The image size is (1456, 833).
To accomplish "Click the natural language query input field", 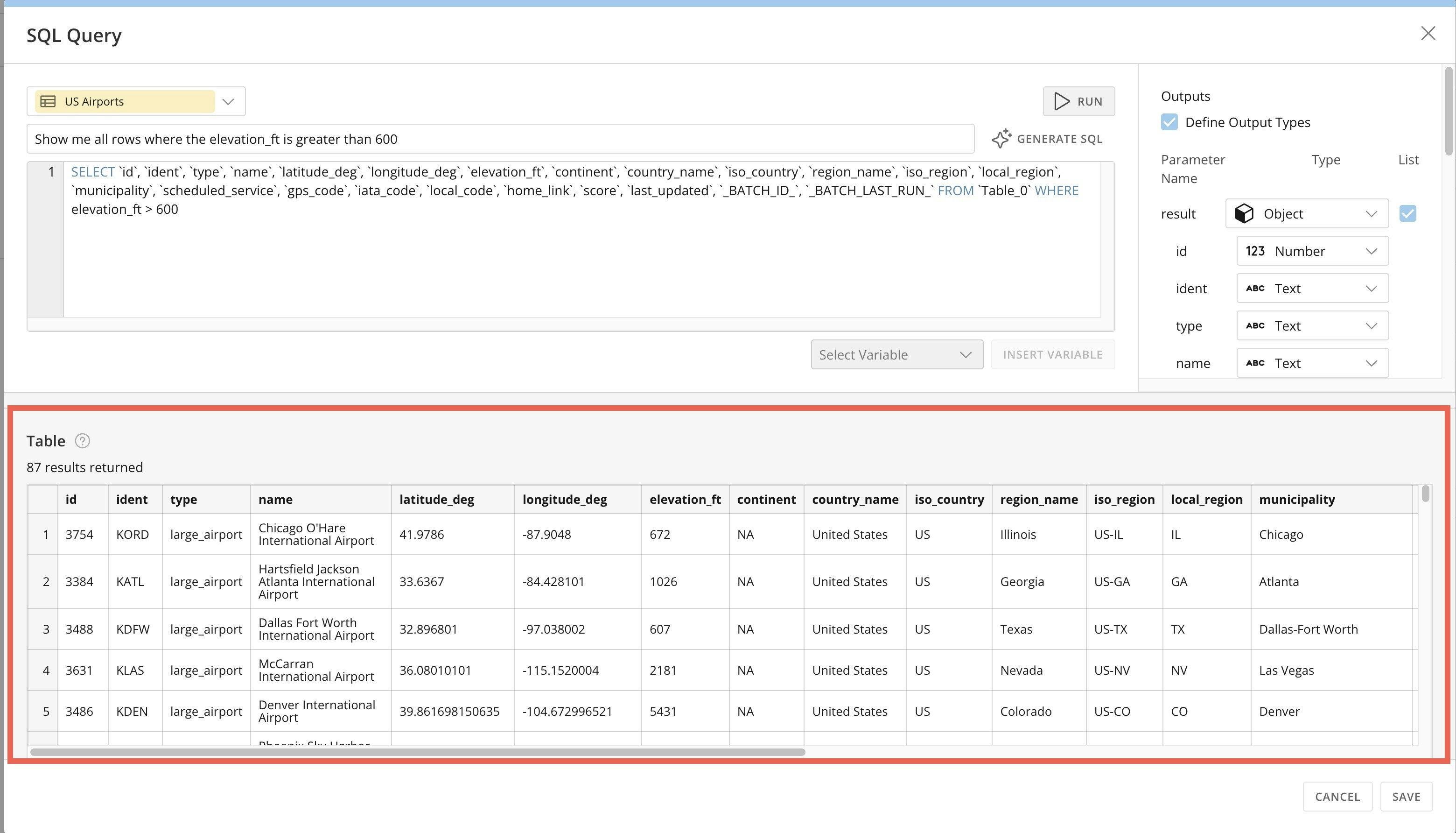I will coord(500,139).
